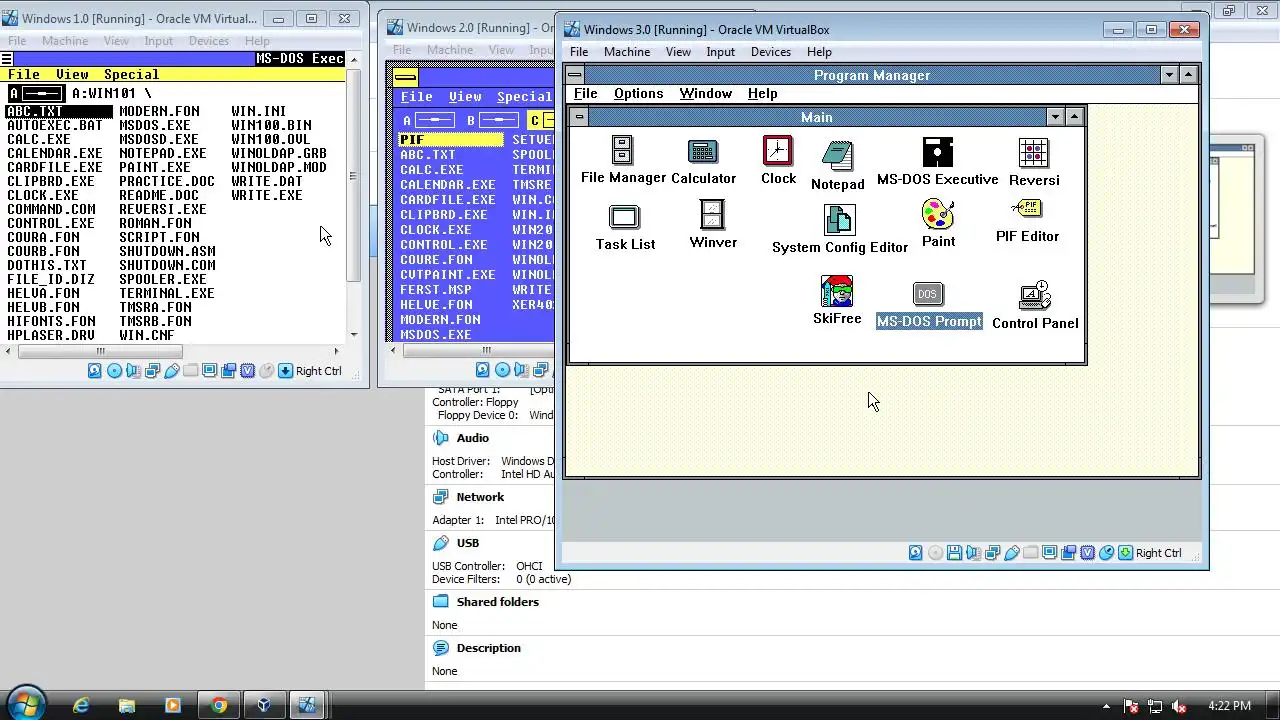Open the Main group window control menu box
Screen dimensions: 1280x720
coord(579,117)
